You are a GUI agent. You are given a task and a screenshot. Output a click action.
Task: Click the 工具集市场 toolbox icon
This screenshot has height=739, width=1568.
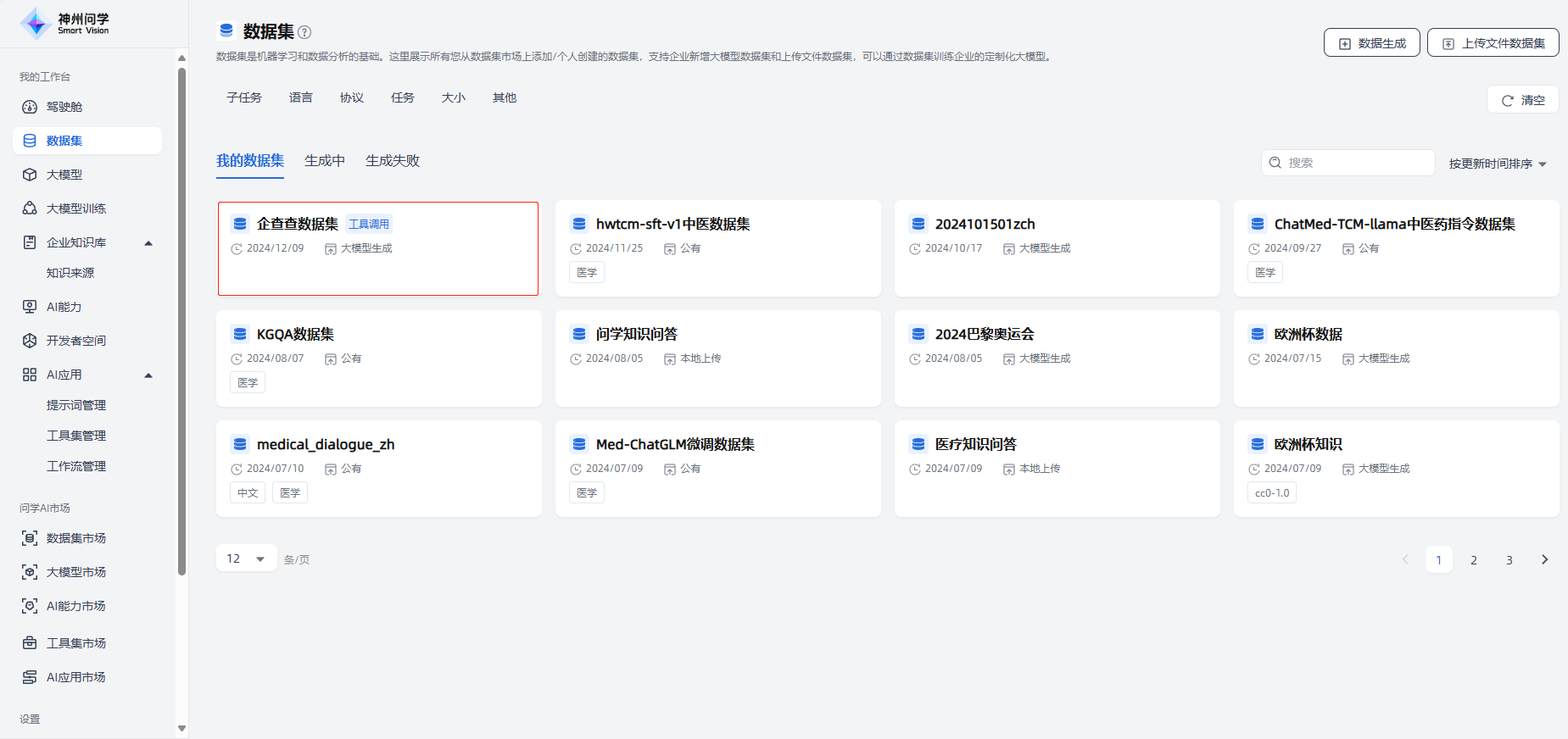pos(30,643)
